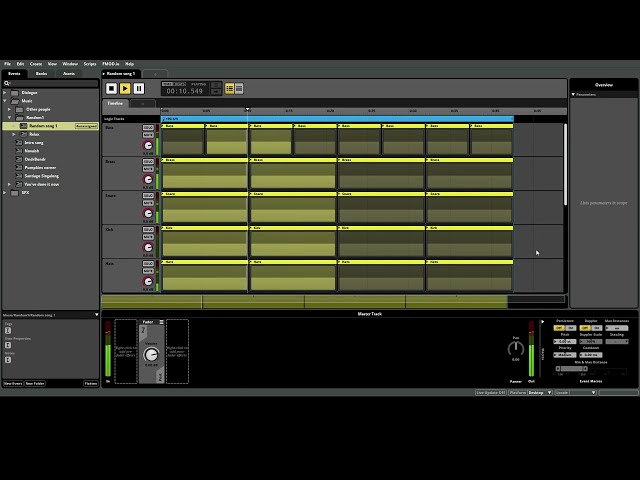This screenshot has width=640, height=480.
Task: Click the timeline vertical scrollbar
Action: tap(565, 164)
